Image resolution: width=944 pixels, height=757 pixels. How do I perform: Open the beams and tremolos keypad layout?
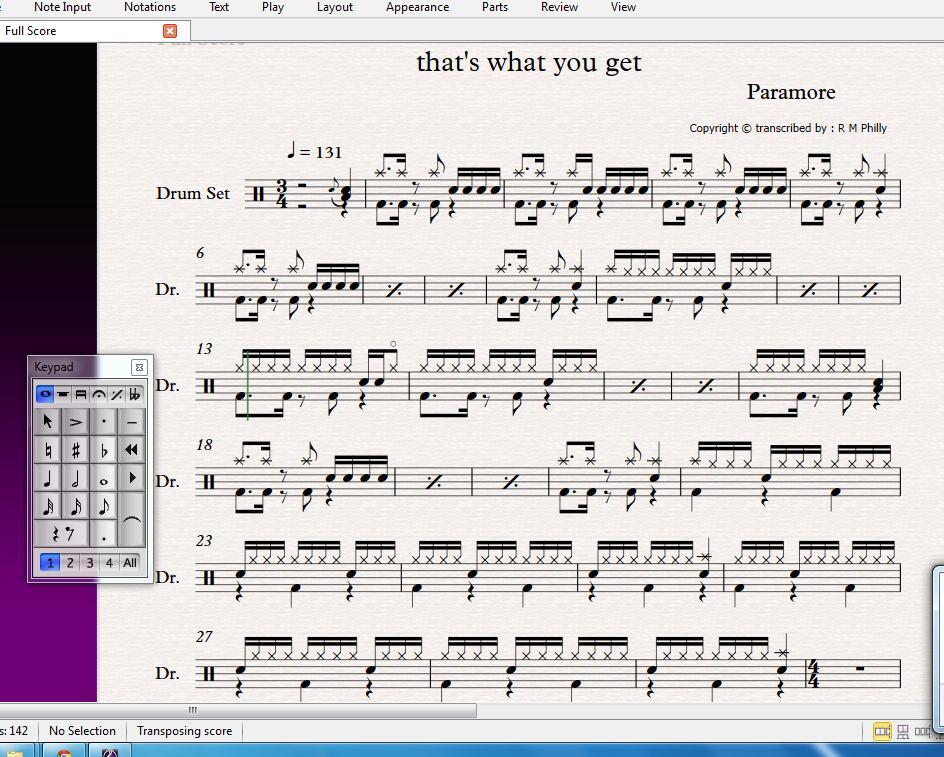coord(81,394)
